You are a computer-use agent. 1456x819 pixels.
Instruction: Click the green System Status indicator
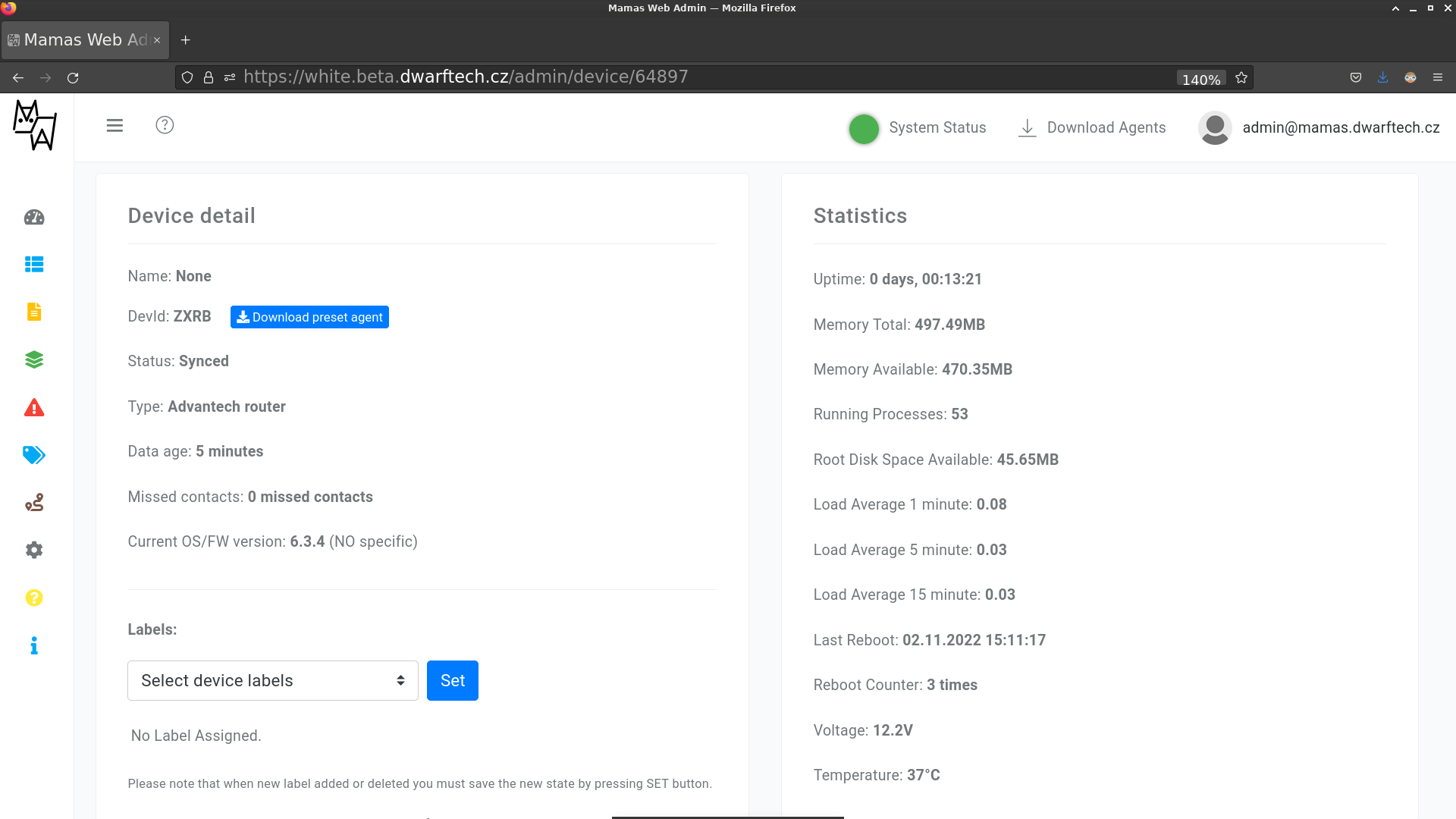point(864,129)
